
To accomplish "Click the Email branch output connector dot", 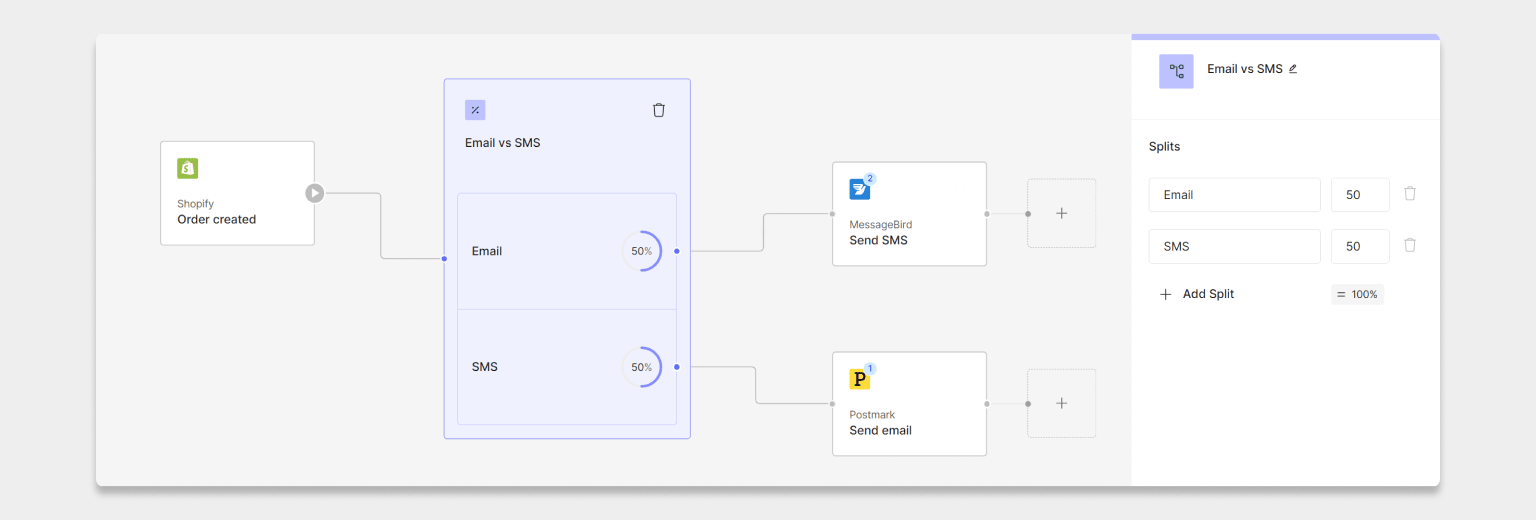I will tap(677, 251).
